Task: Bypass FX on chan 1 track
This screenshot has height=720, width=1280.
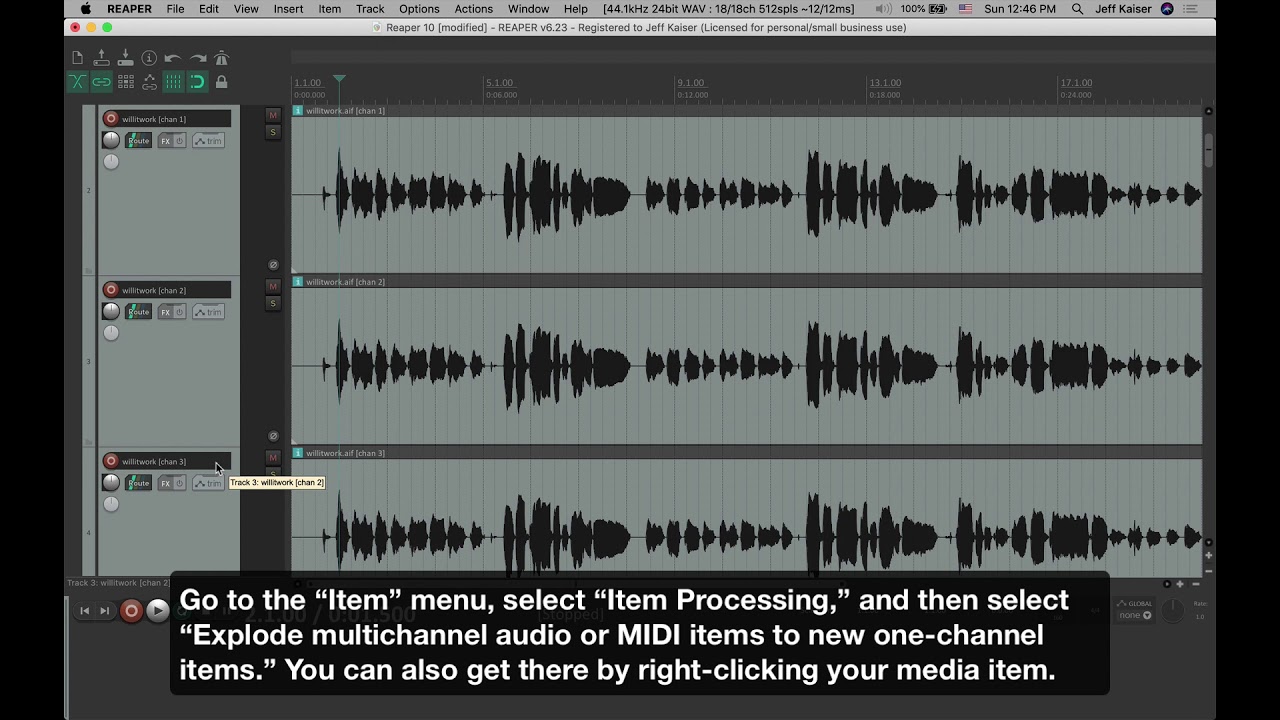Action: (x=180, y=141)
